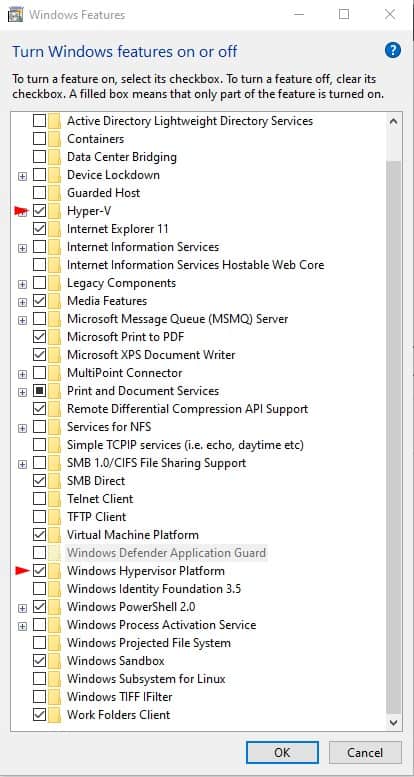Click the folder icon next to Guarded Host
Screen dimensions: 414x777
point(55,193)
